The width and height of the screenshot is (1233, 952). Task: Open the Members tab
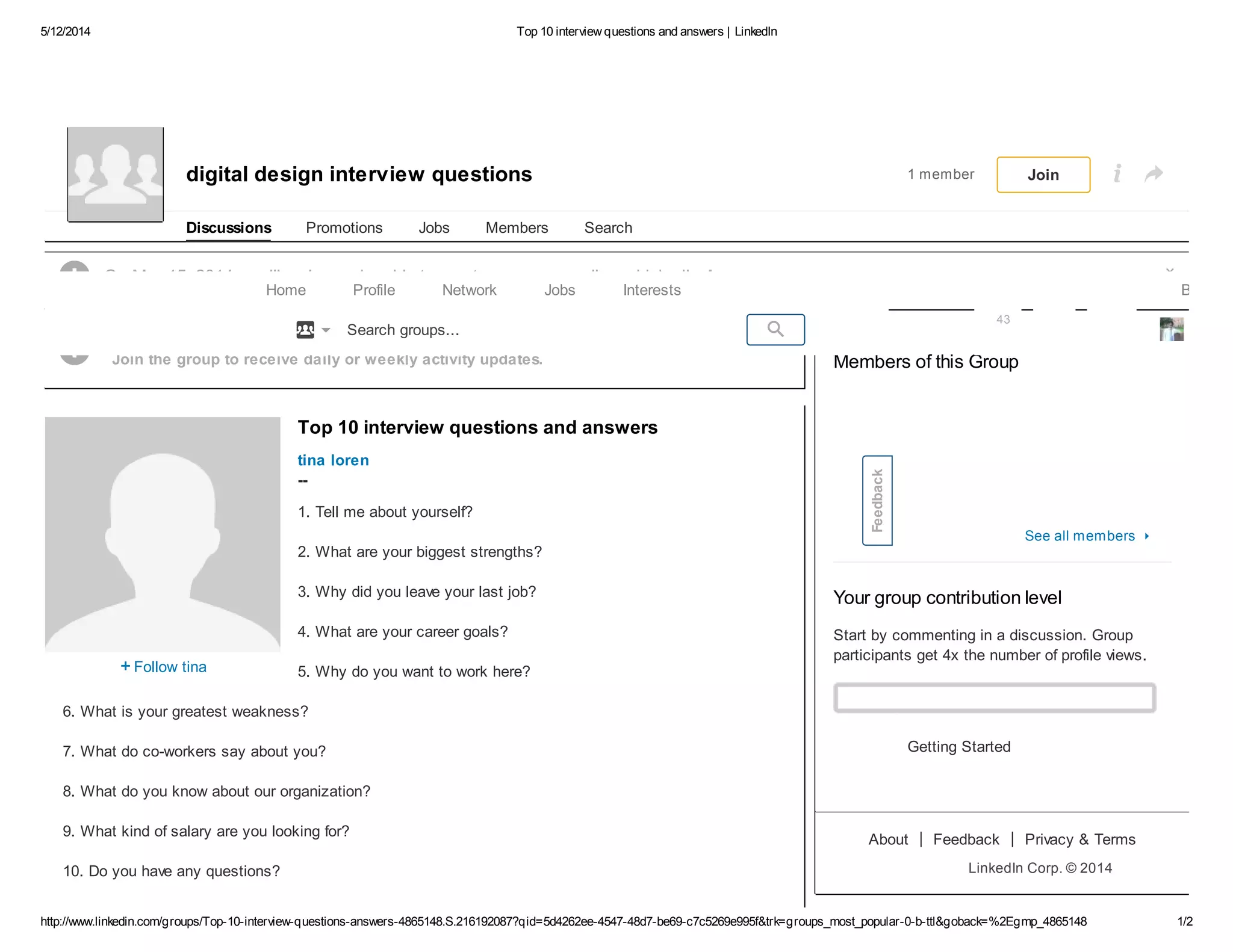tap(517, 227)
